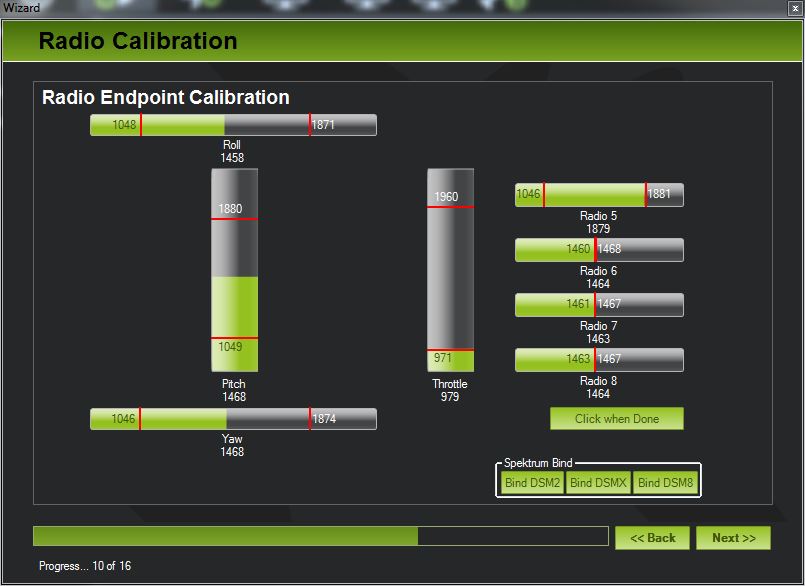
Task: Click the Radio 7 value 1463
Action: pyautogui.click(x=598, y=339)
